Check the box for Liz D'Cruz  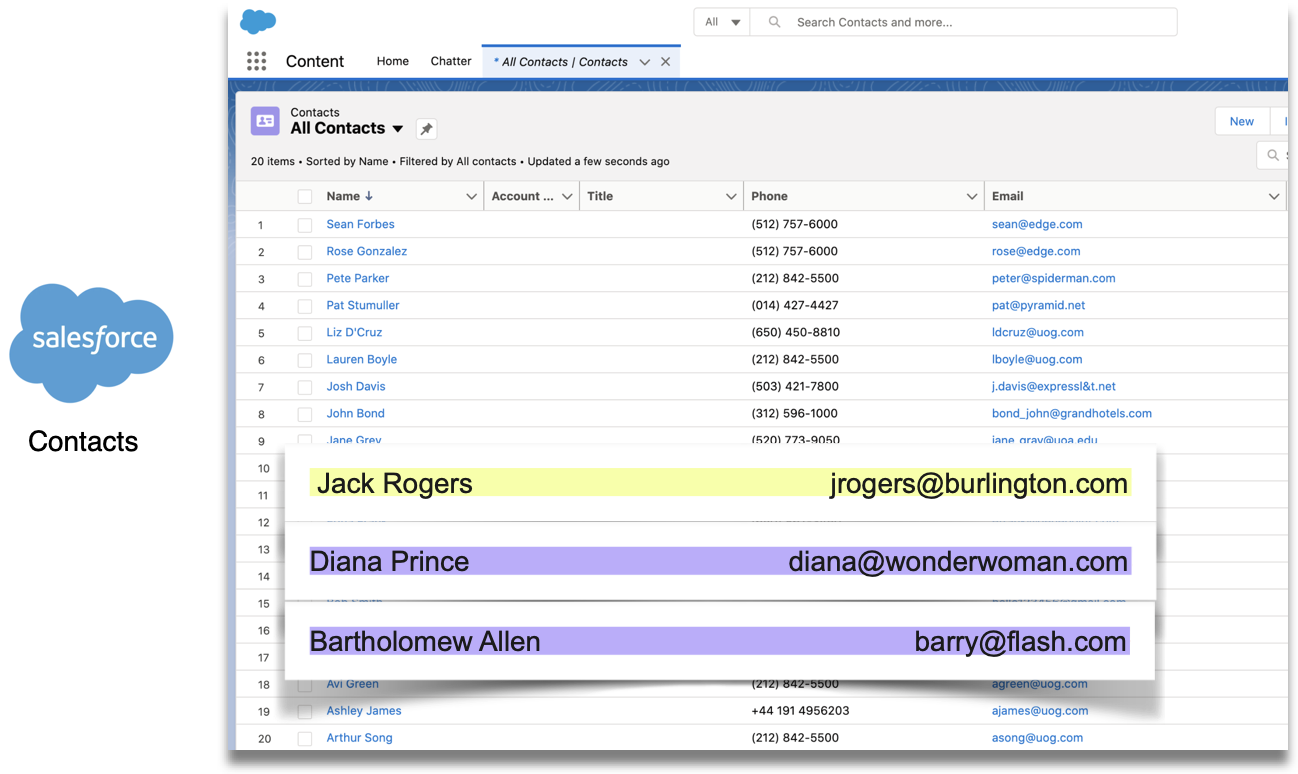[305, 333]
